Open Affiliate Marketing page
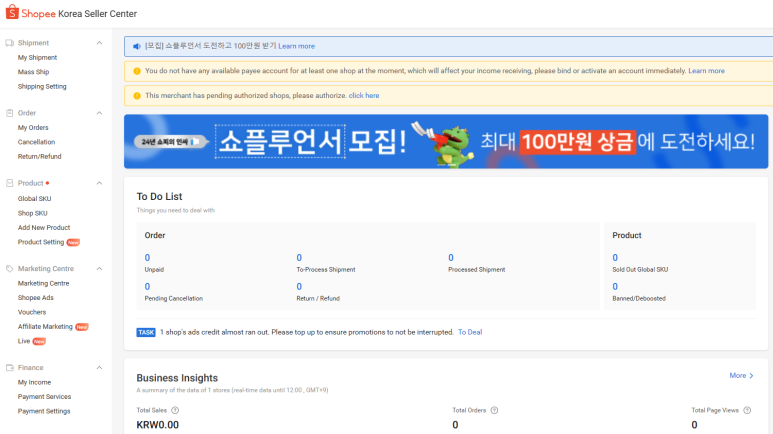 (x=45, y=326)
